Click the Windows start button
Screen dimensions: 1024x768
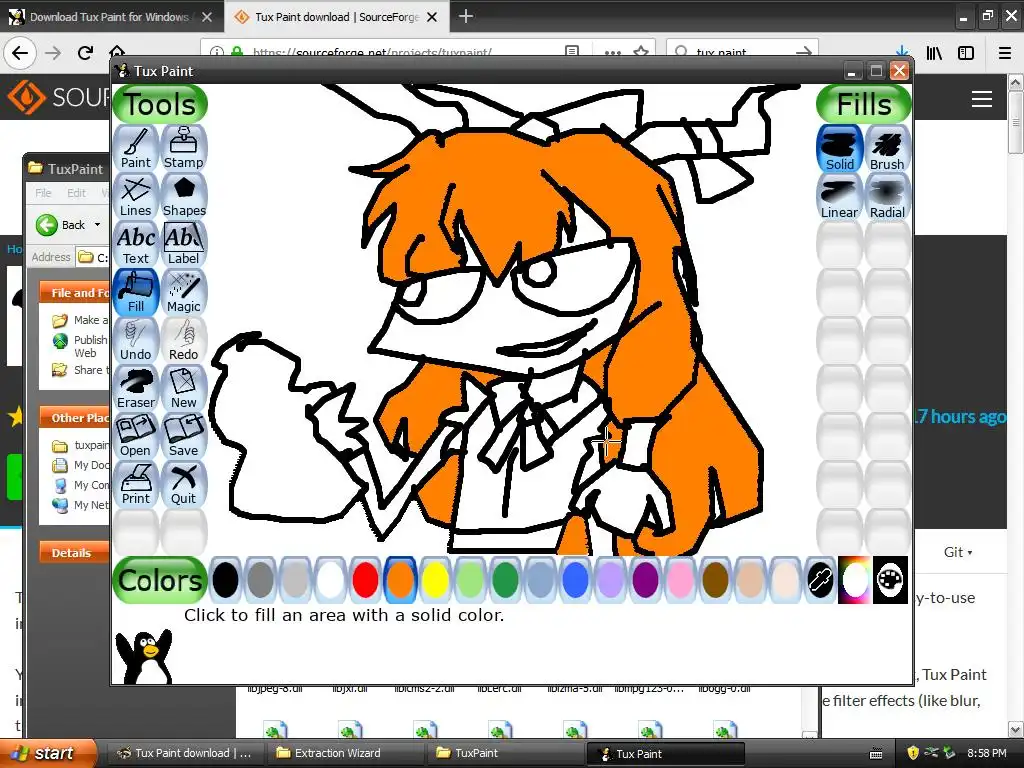click(x=47, y=753)
